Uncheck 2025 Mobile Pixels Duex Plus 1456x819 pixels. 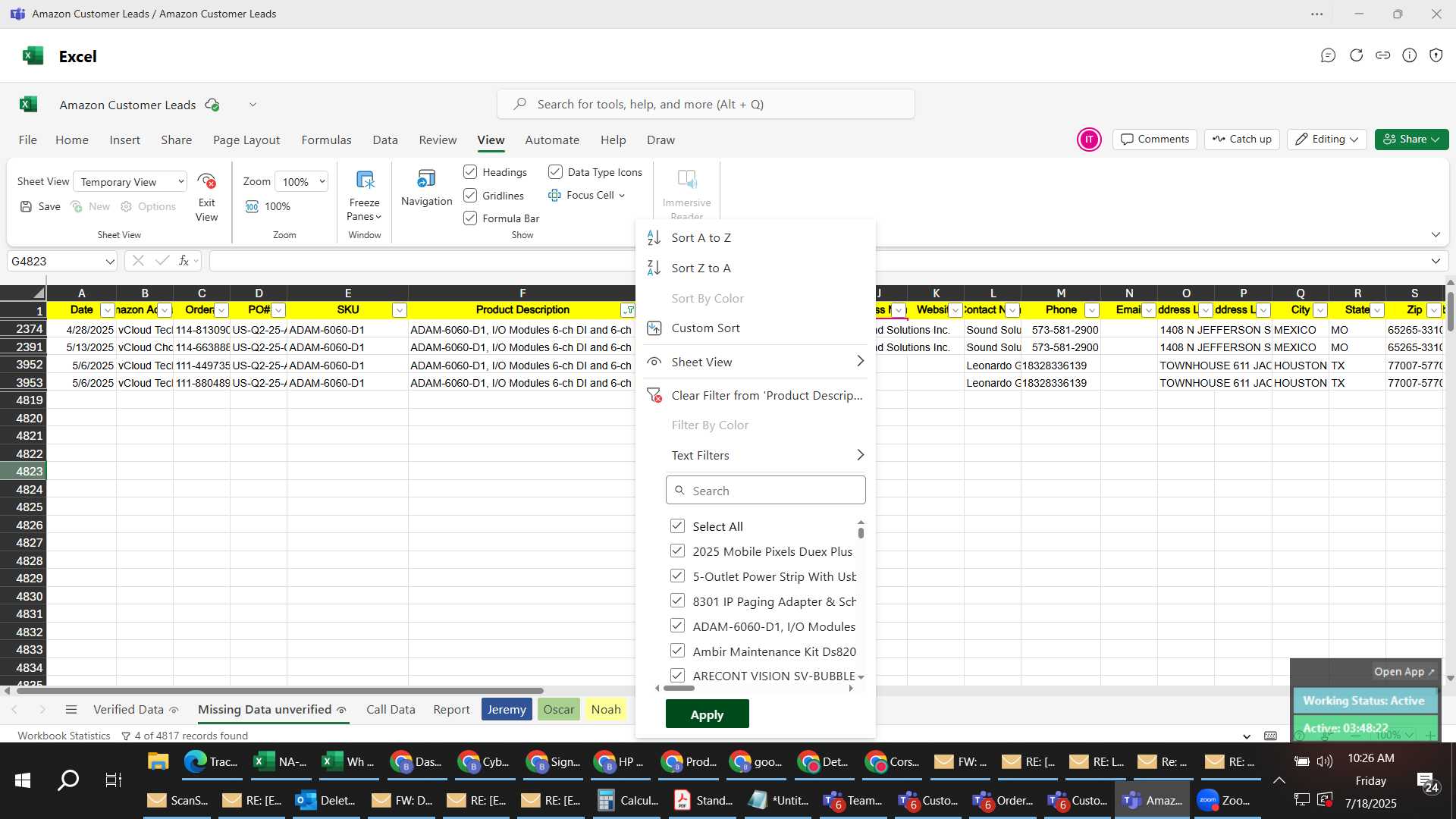coord(677,551)
